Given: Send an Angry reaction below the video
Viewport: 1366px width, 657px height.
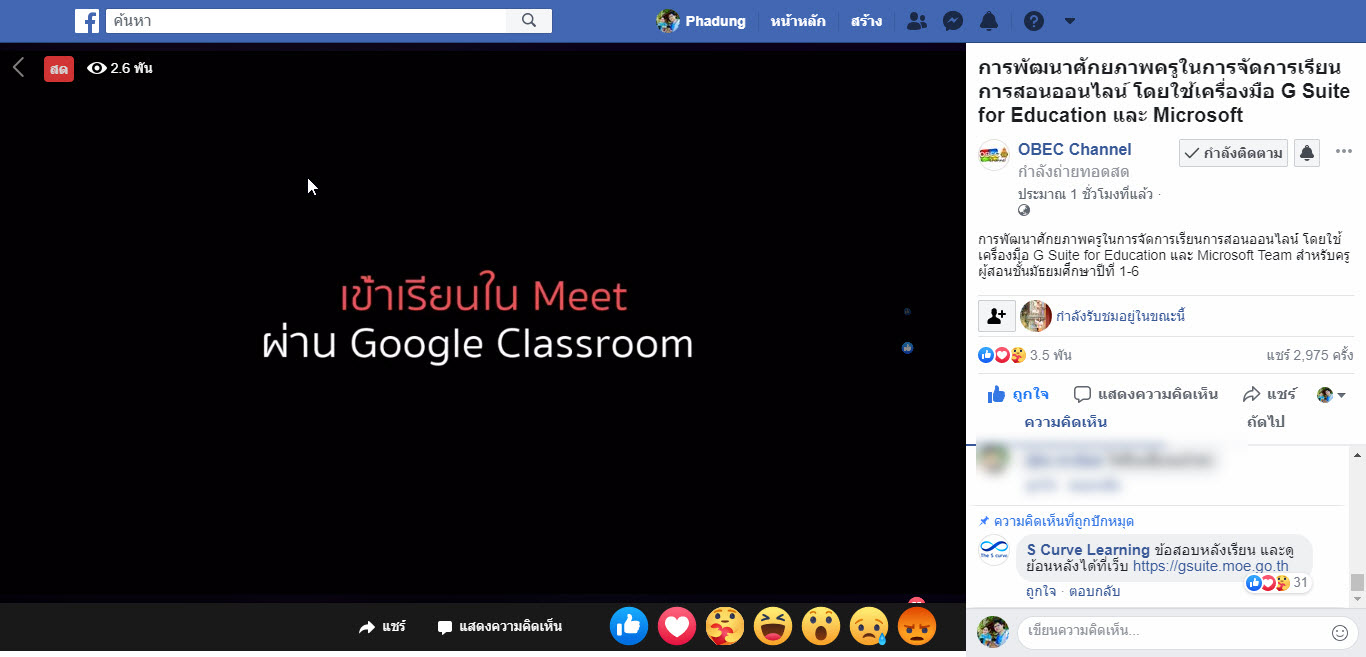Looking at the screenshot, I should coord(916,626).
